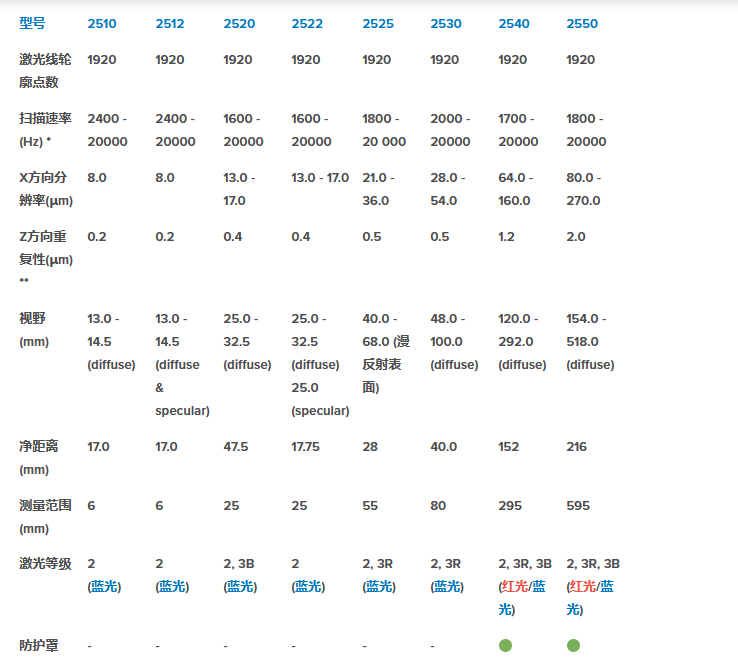Click the green protective cover dot under 2540

click(505, 646)
